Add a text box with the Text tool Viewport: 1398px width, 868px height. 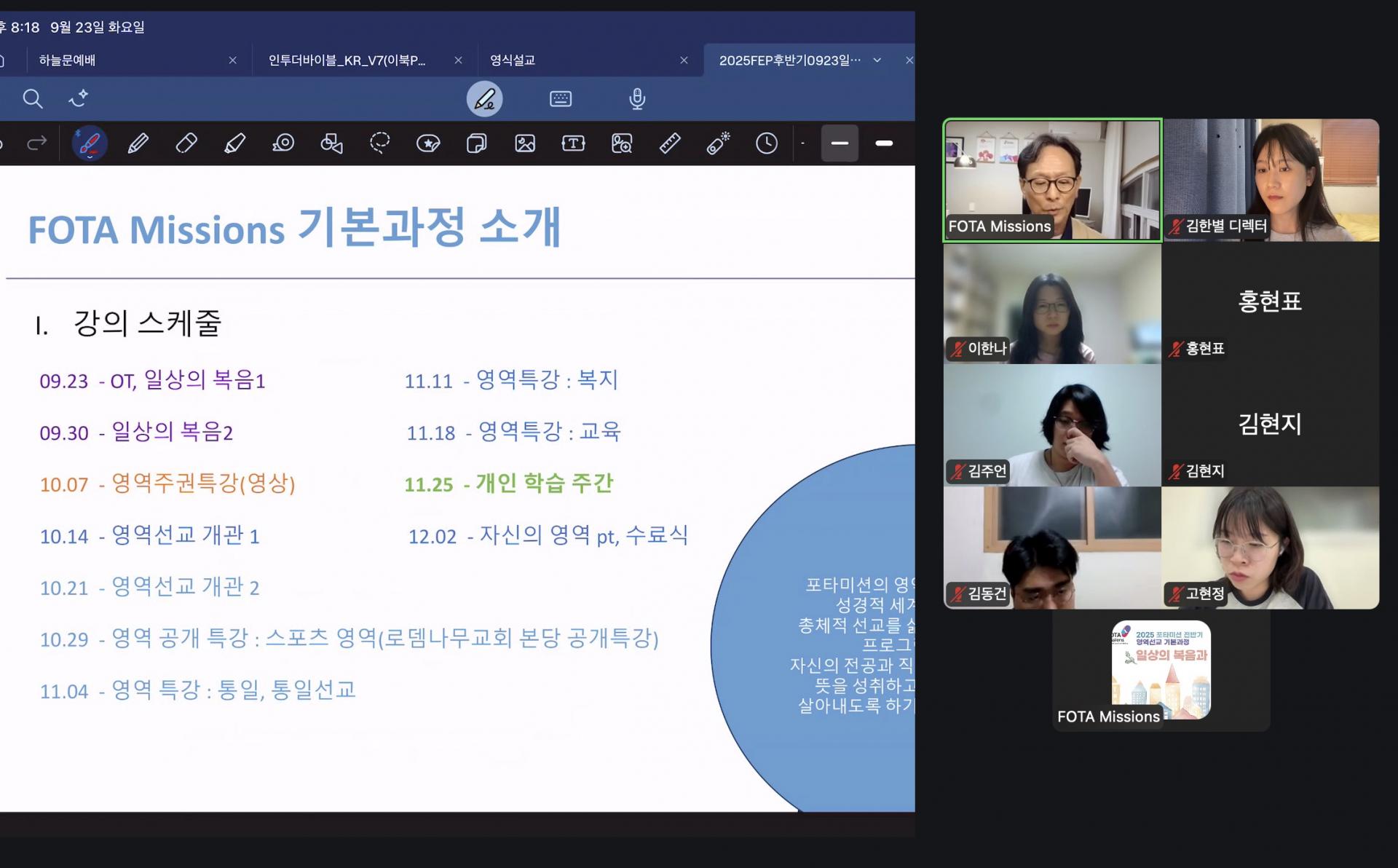point(573,143)
